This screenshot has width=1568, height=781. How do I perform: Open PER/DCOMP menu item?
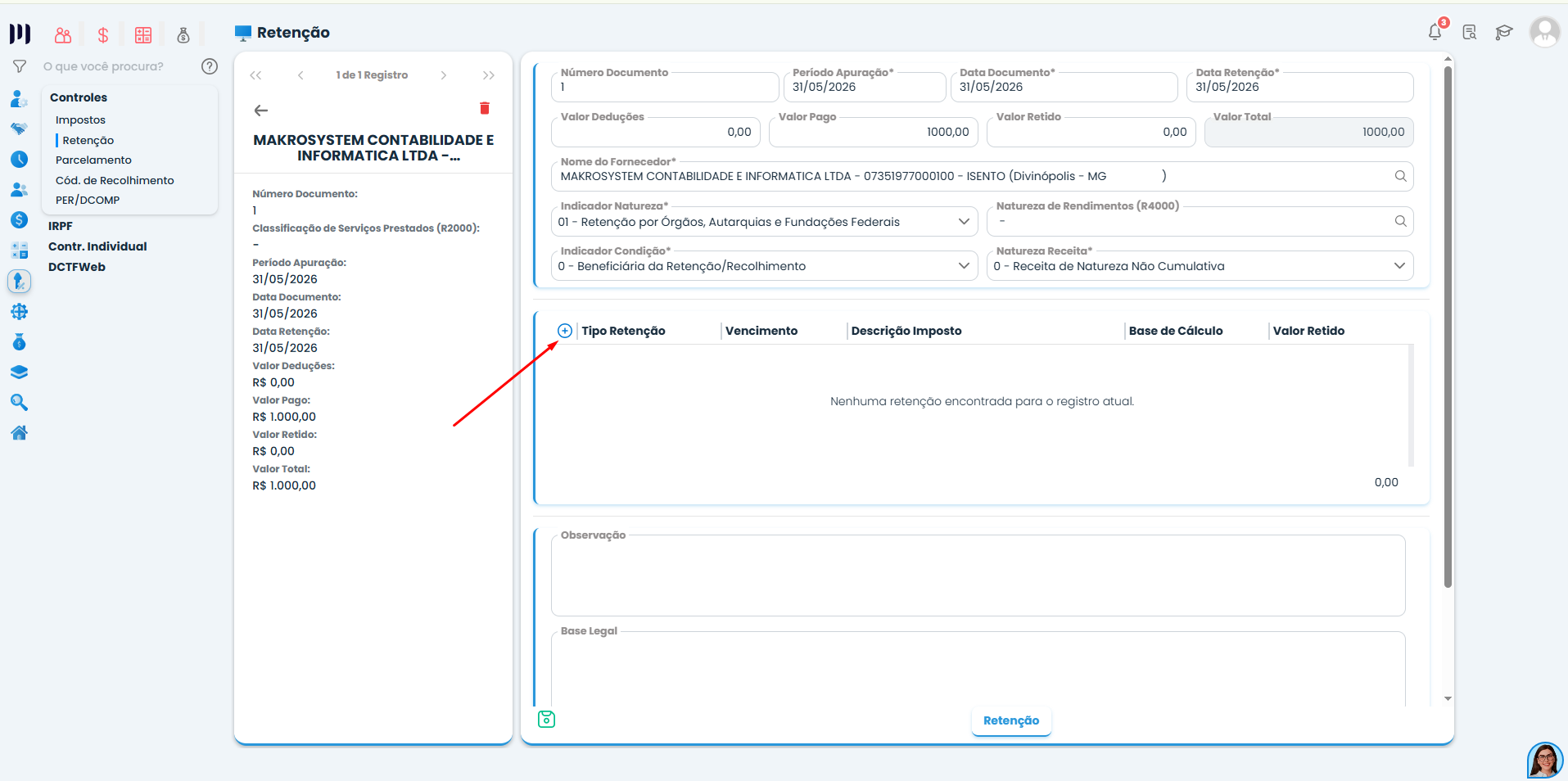88,201
